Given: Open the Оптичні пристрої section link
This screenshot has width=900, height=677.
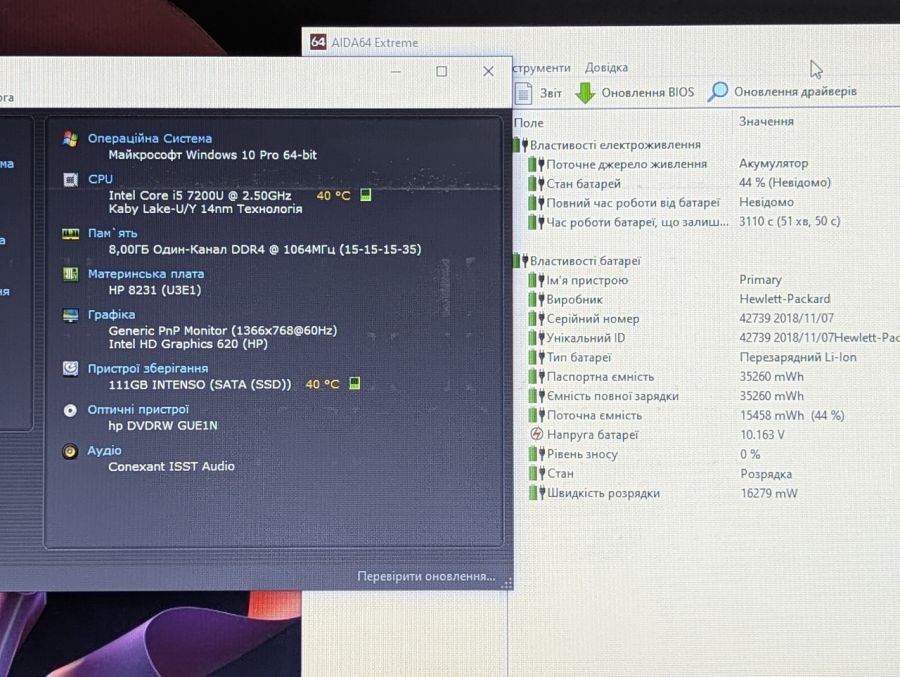Looking at the screenshot, I should [x=138, y=409].
